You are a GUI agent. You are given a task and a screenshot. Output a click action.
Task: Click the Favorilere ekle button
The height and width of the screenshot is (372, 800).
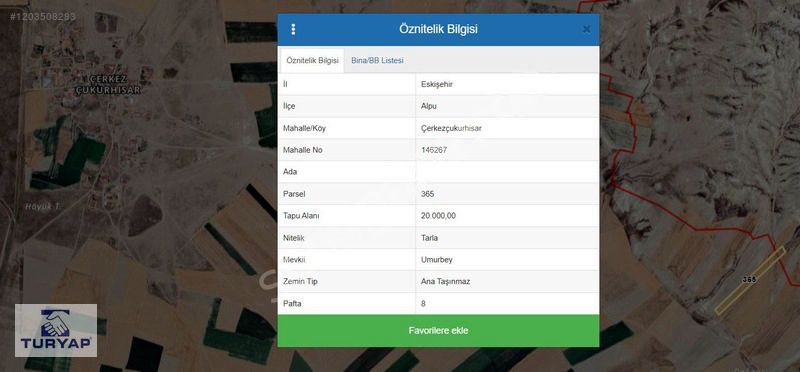(438, 331)
